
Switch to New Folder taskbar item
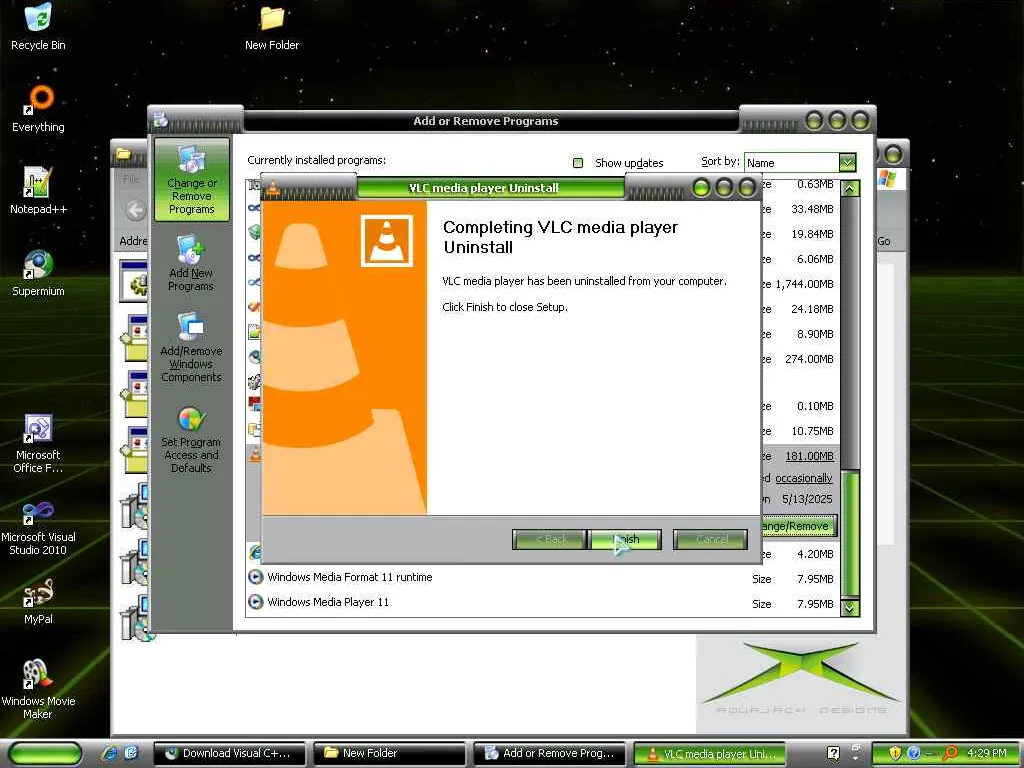tap(390, 754)
